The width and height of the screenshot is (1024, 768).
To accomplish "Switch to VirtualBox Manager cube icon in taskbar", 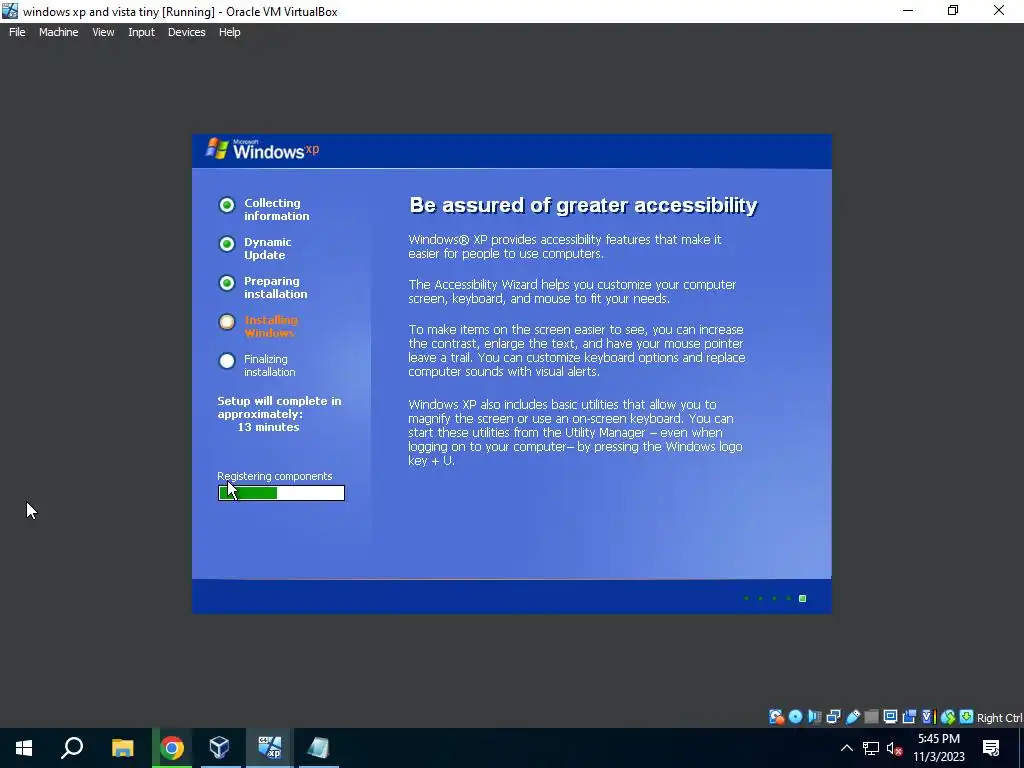I will (x=219, y=748).
